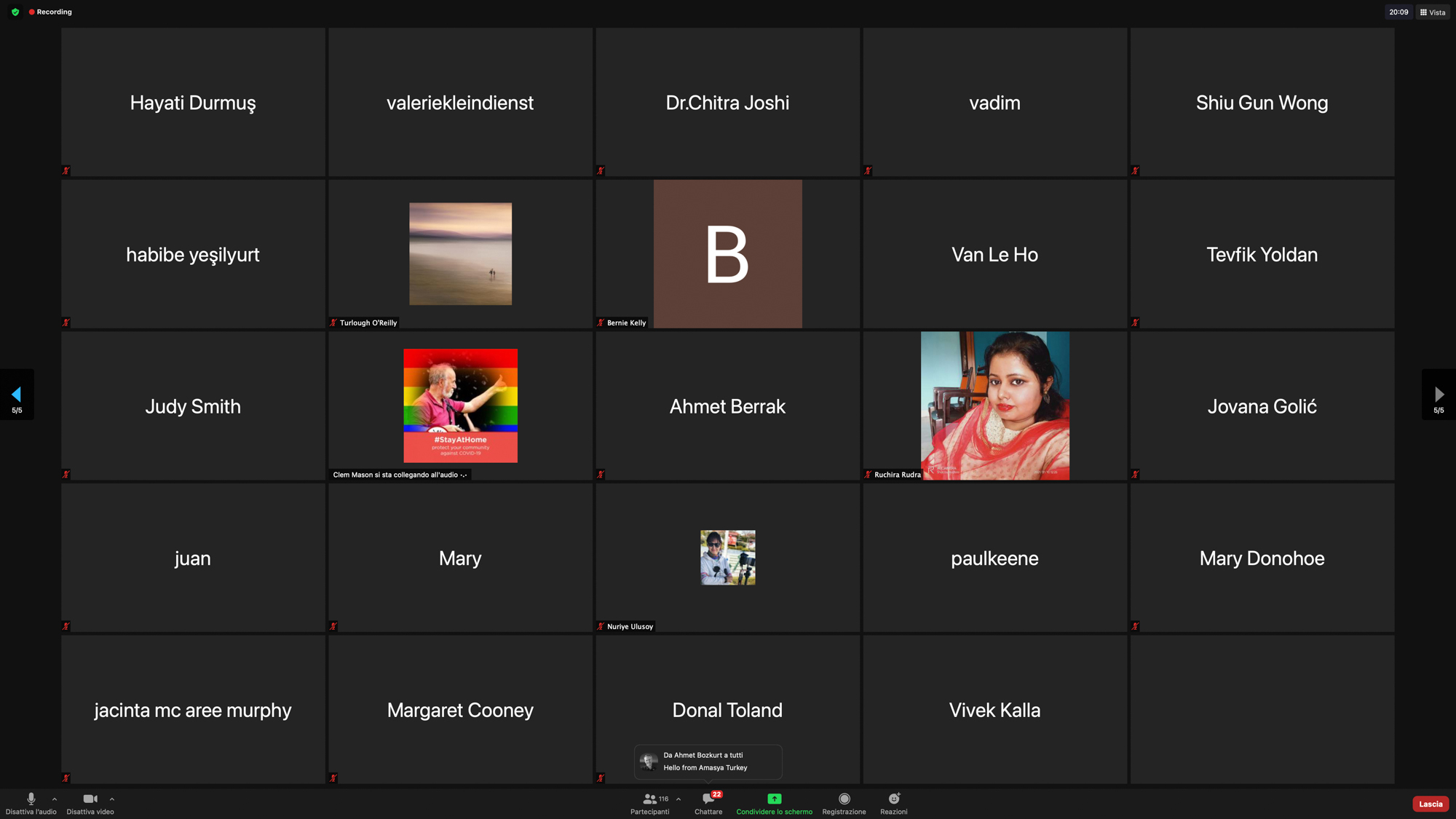The height and width of the screenshot is (819, 1456).
Task: Open the Partecipanti panel icon
Action: coord(649,799)
